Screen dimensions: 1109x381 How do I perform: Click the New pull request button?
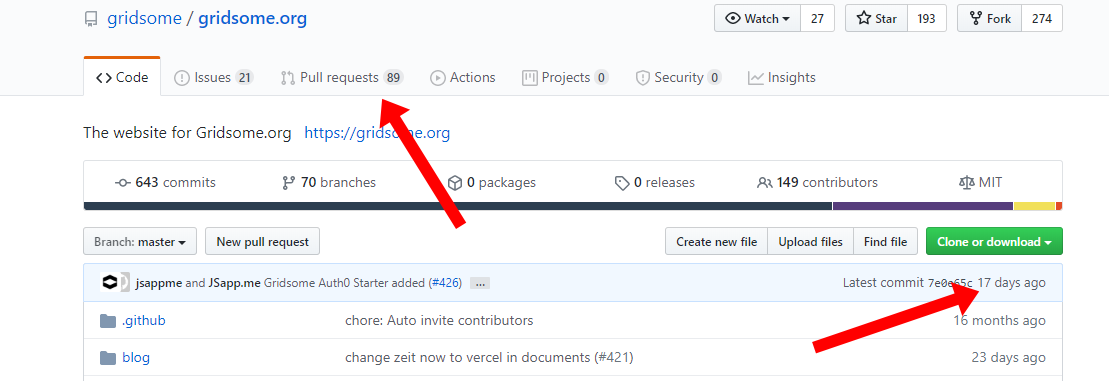262,242
